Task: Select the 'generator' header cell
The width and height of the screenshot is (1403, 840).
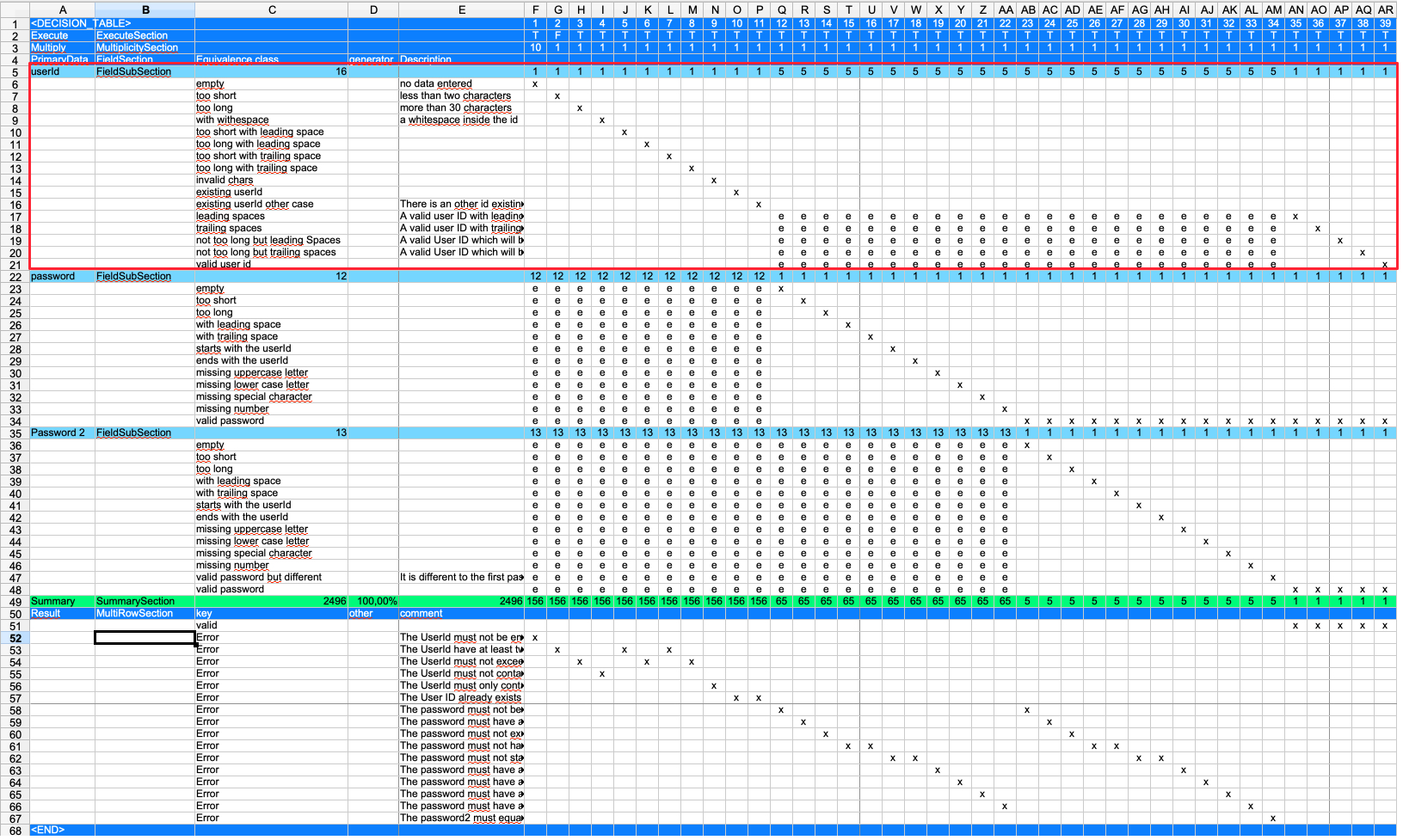Action: pos(373,59)
